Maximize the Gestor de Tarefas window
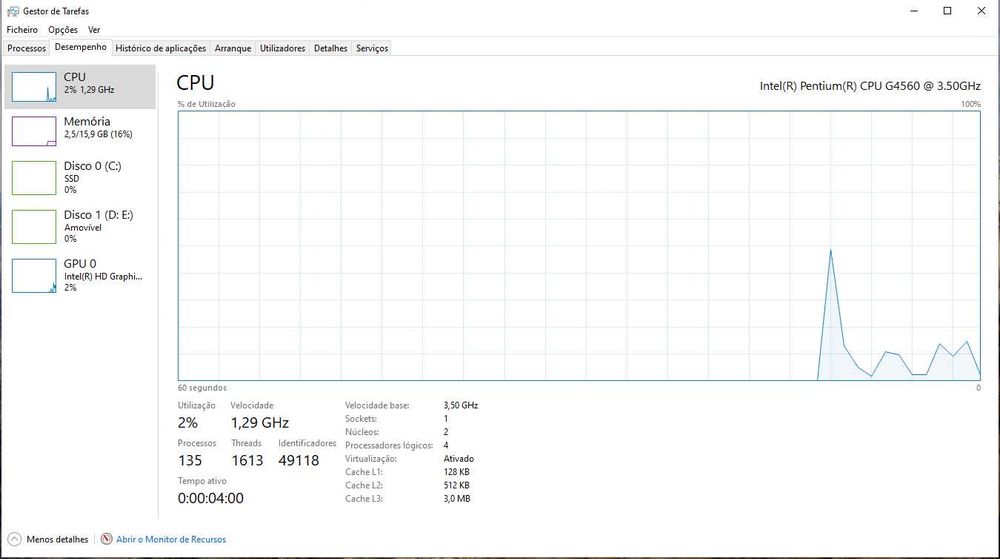Screen dimensions: 1000x559 [947, 11]
